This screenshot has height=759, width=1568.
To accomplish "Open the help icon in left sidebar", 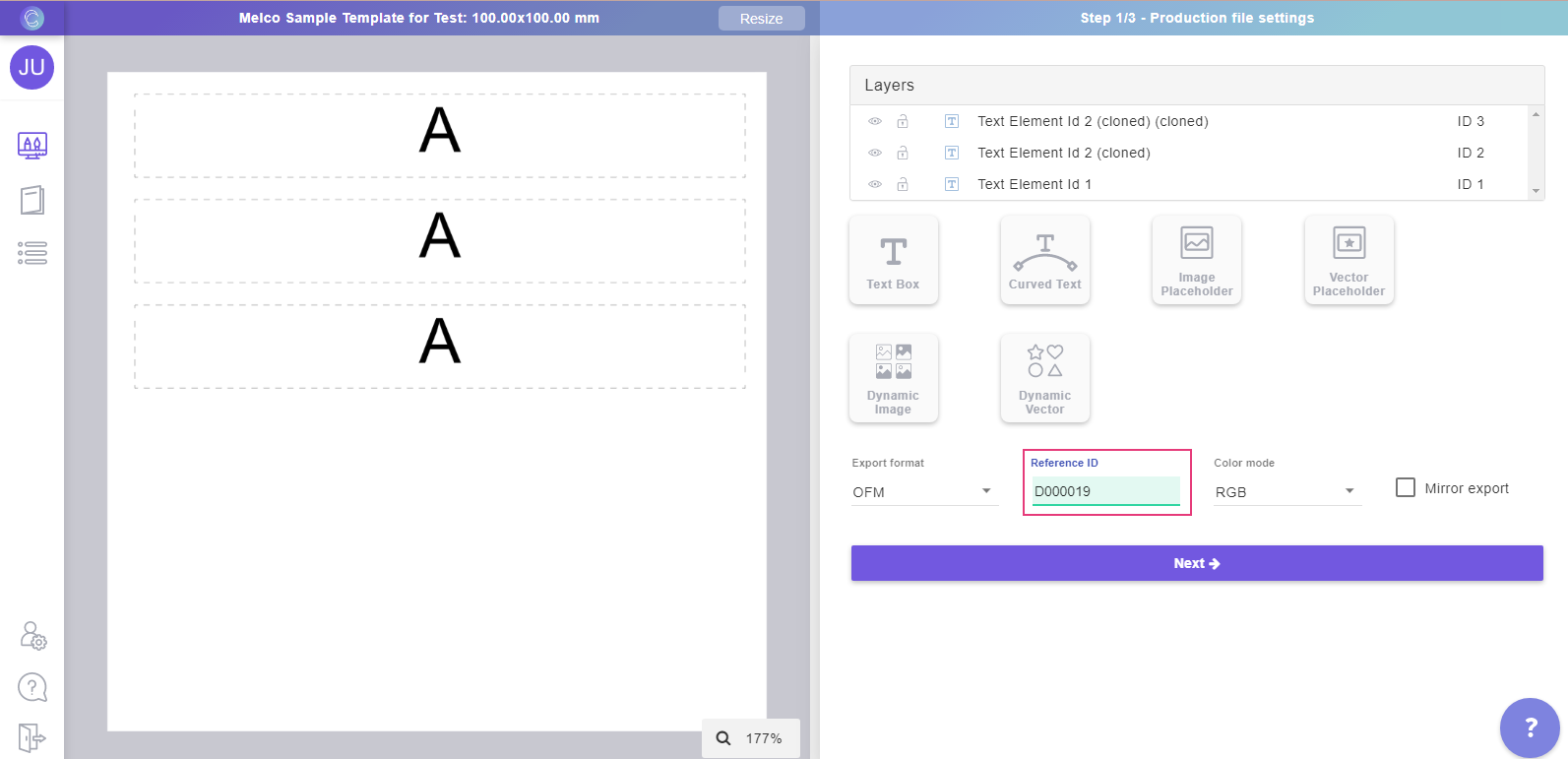I will pyautogui.click(x=32, y=687).
